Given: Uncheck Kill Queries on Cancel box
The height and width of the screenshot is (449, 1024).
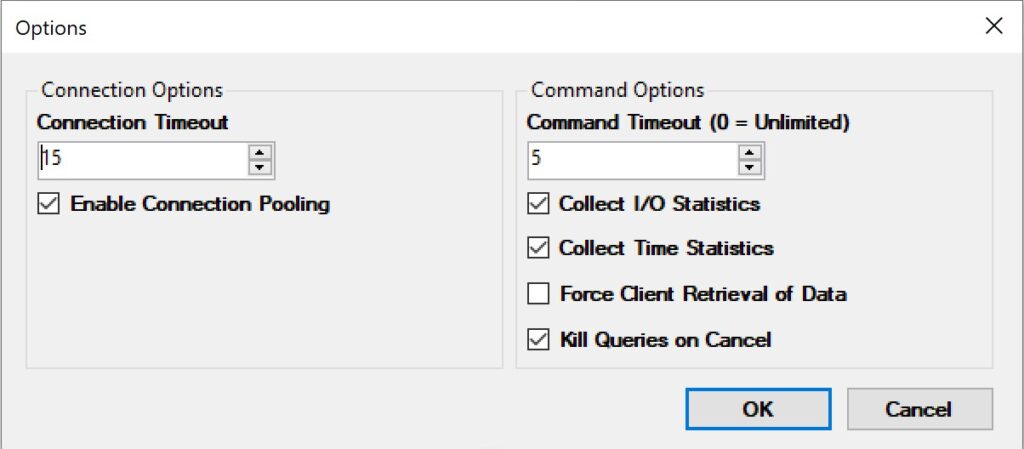Looking at the screenshot, I should coord(538,340).
